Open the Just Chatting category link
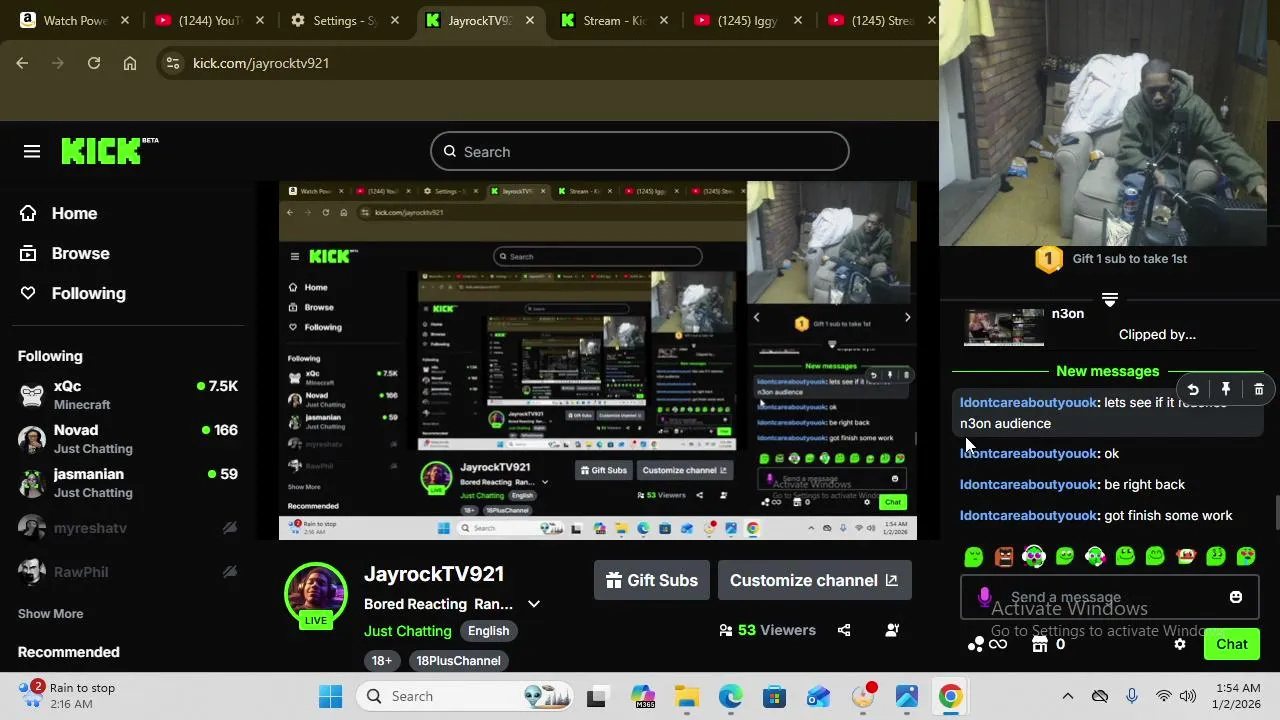Image resolution: width=1280 pixels, height=720 pixels. [408, 631]
